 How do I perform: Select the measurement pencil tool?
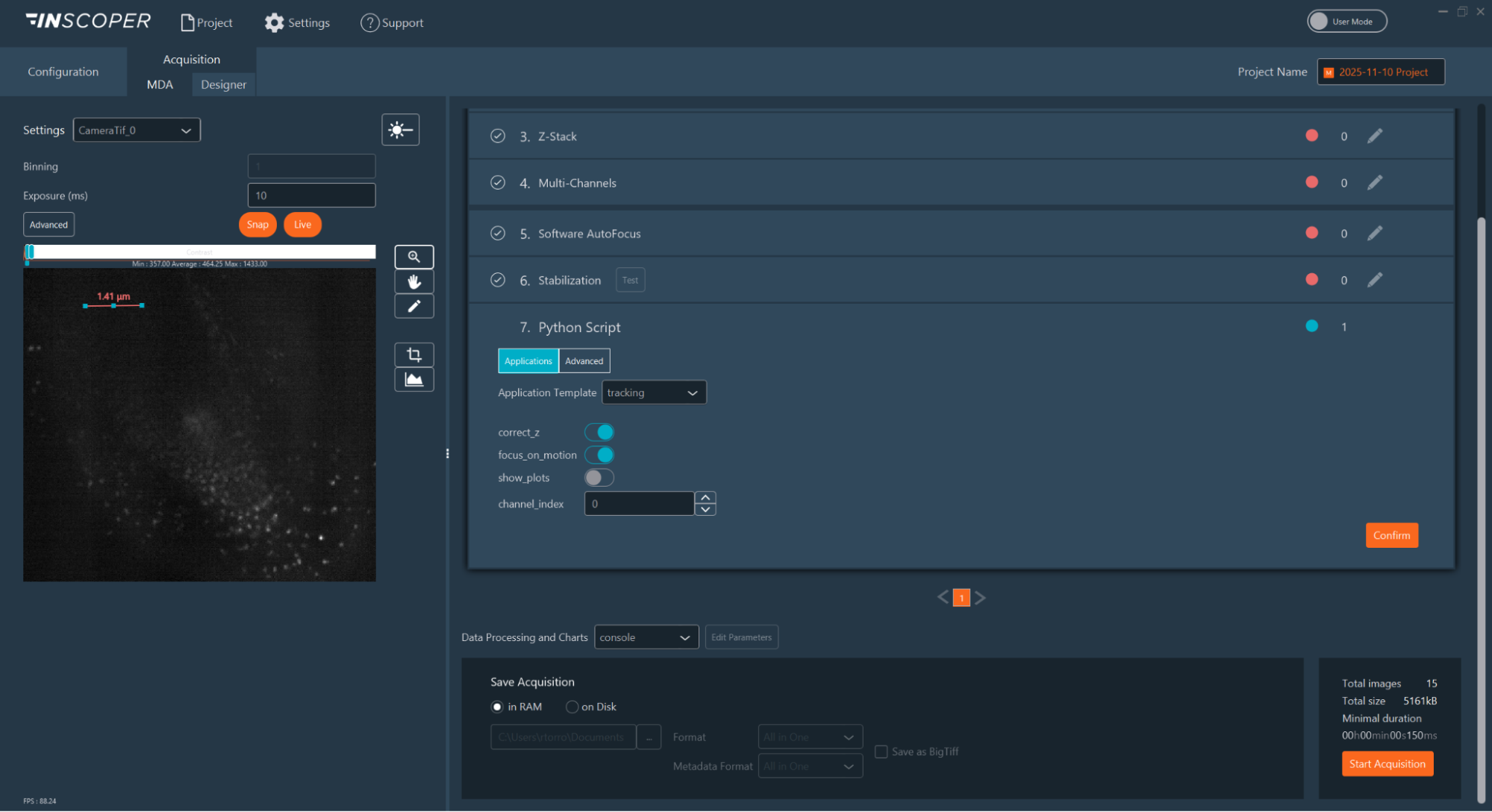413,306
